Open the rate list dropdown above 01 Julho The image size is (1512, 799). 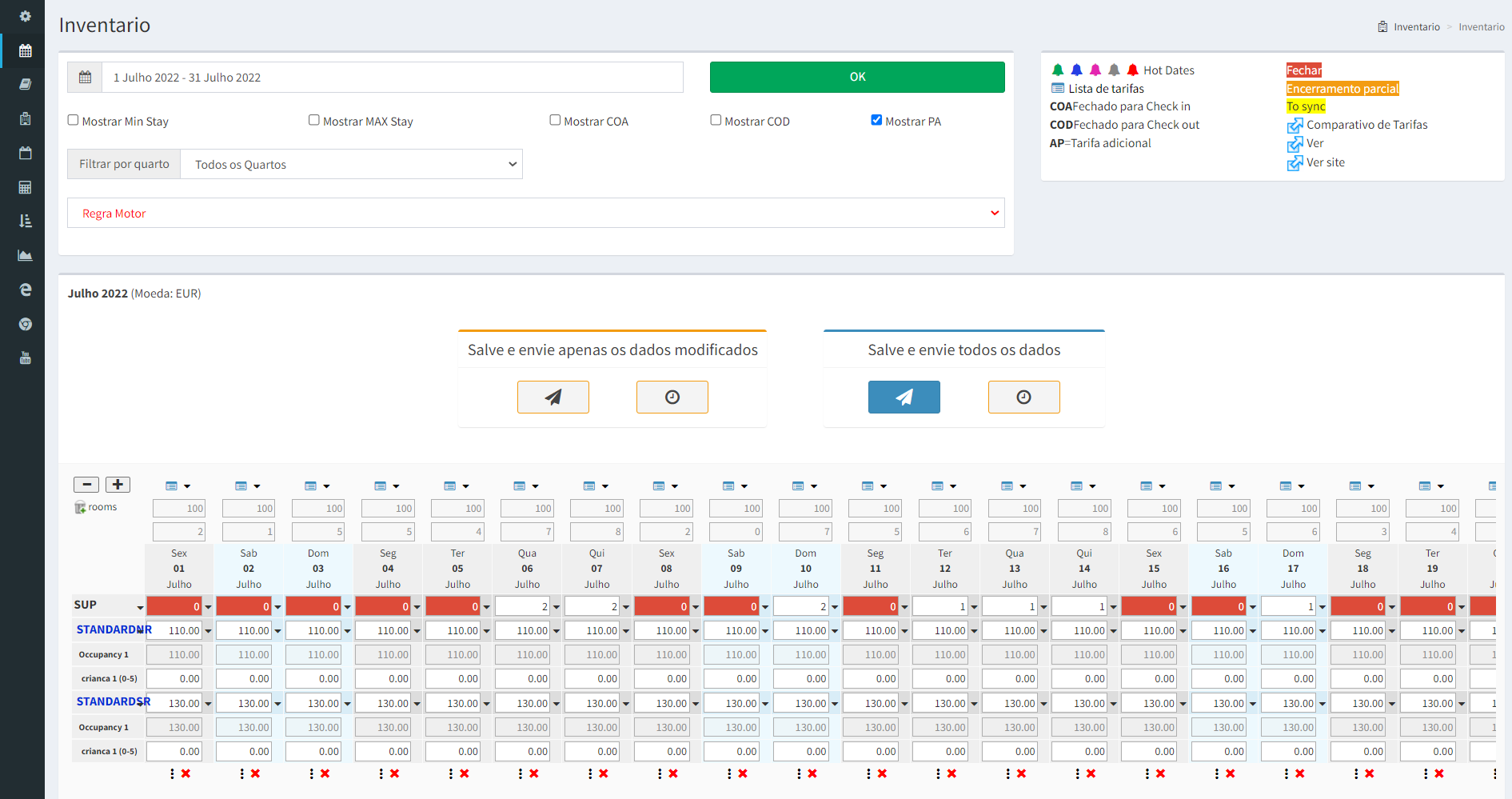pos(178,486)
